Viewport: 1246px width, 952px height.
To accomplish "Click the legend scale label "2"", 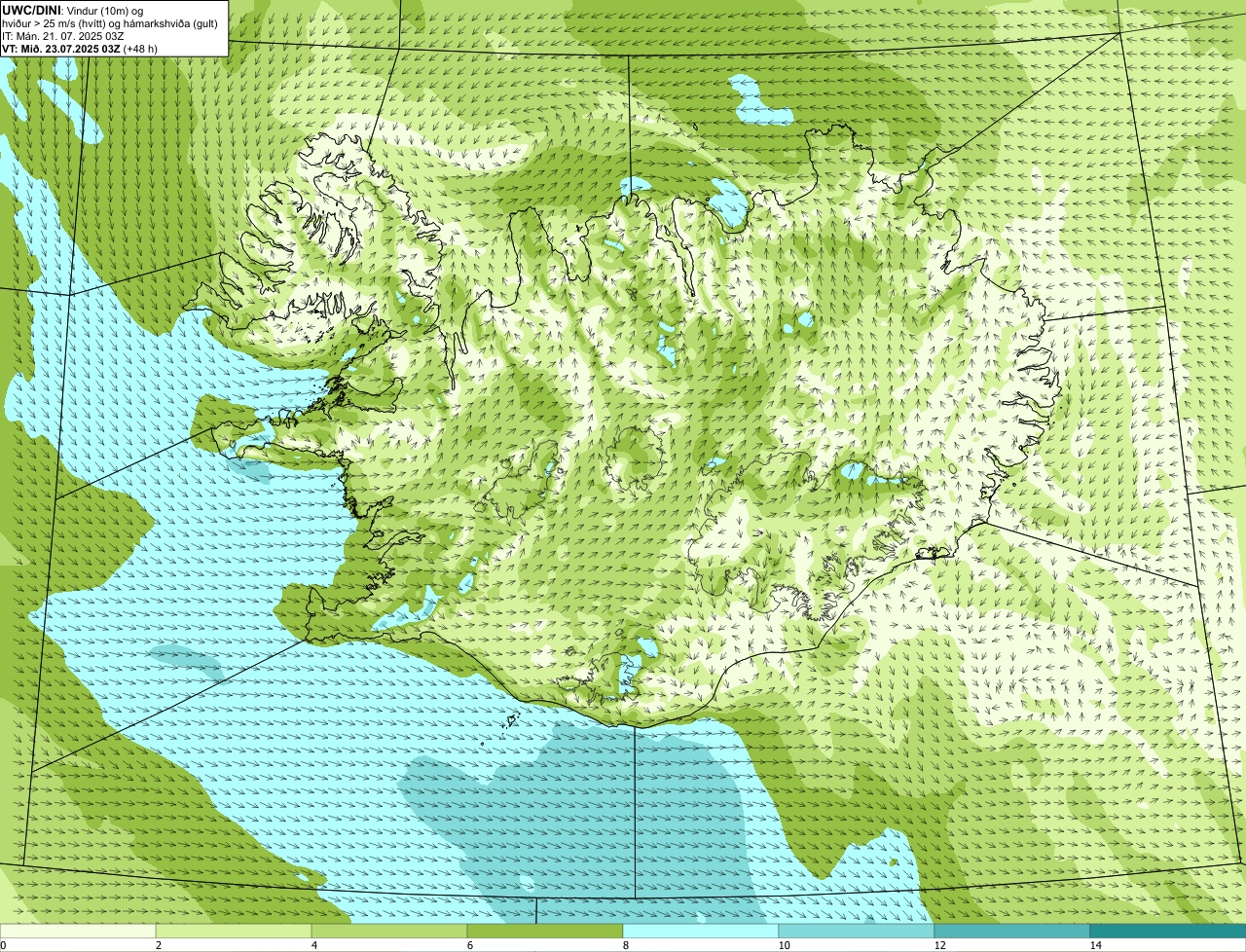I will click(158, 945).
